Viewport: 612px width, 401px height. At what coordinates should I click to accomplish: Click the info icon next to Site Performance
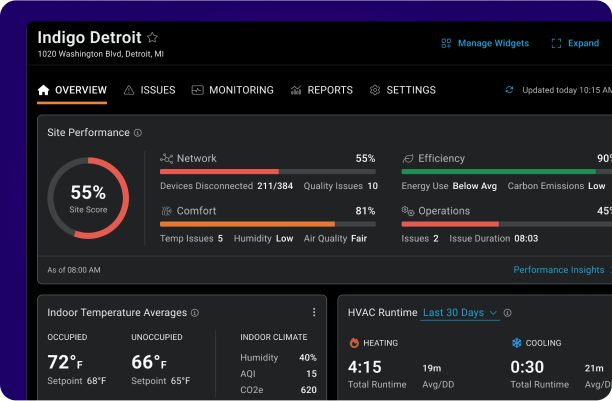point(138,133)
